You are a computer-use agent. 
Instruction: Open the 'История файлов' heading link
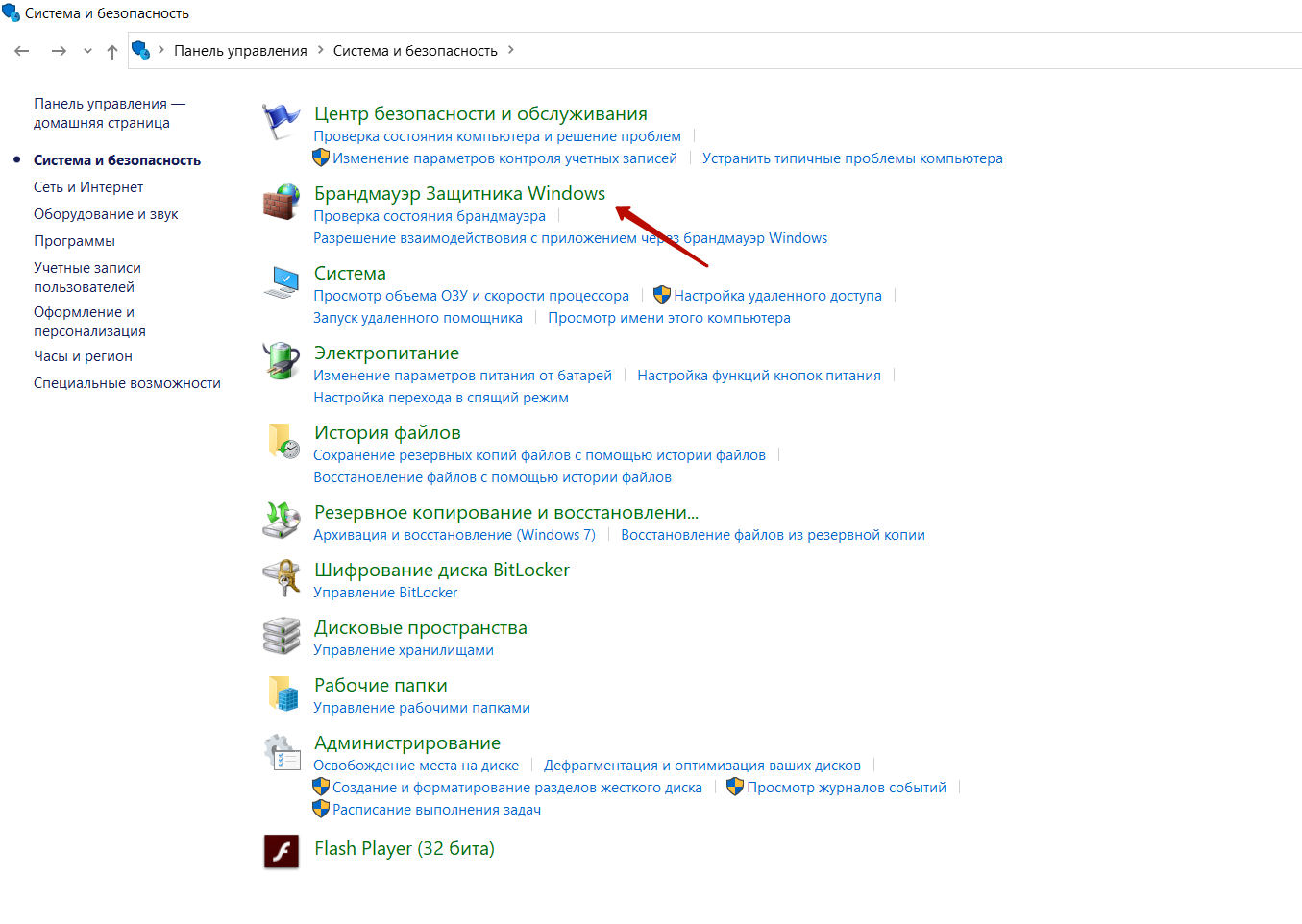tap(387, 432)
